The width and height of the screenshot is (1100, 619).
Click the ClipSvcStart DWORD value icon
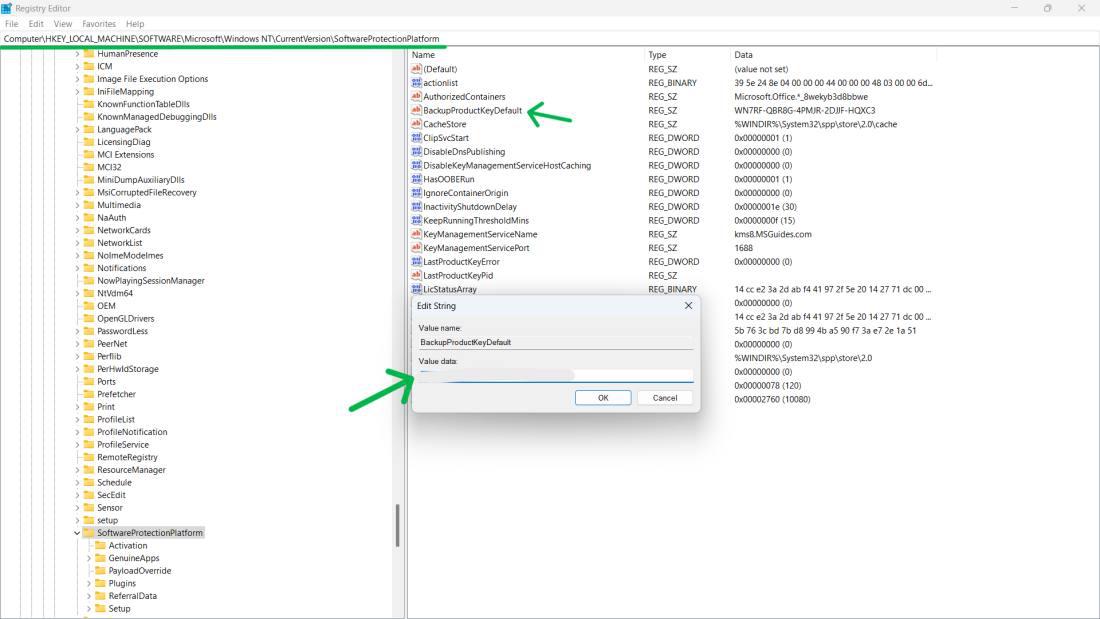click(x=416, y=138)
